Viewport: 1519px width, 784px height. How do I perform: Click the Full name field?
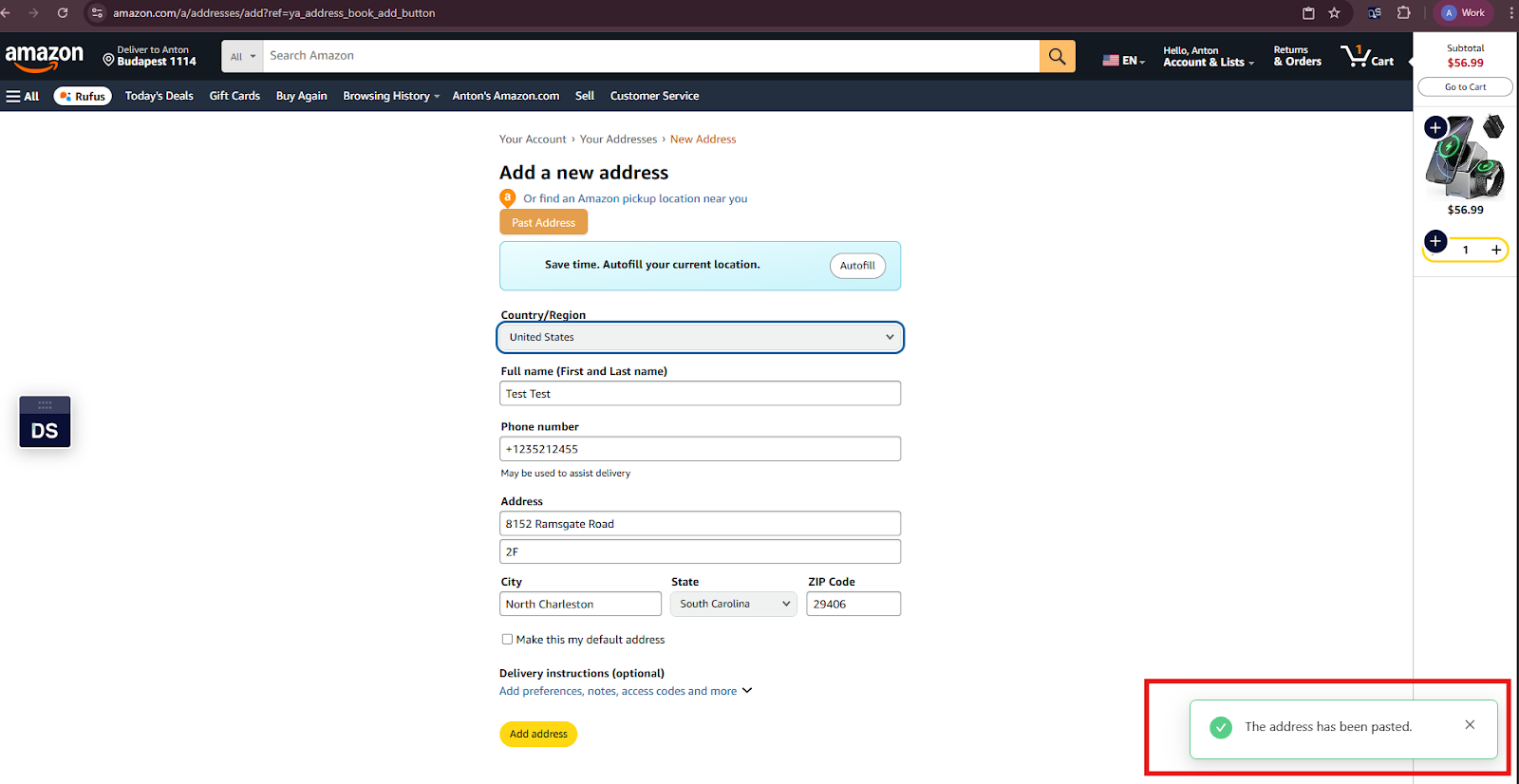pyautogui.click(x=700, y=393)
